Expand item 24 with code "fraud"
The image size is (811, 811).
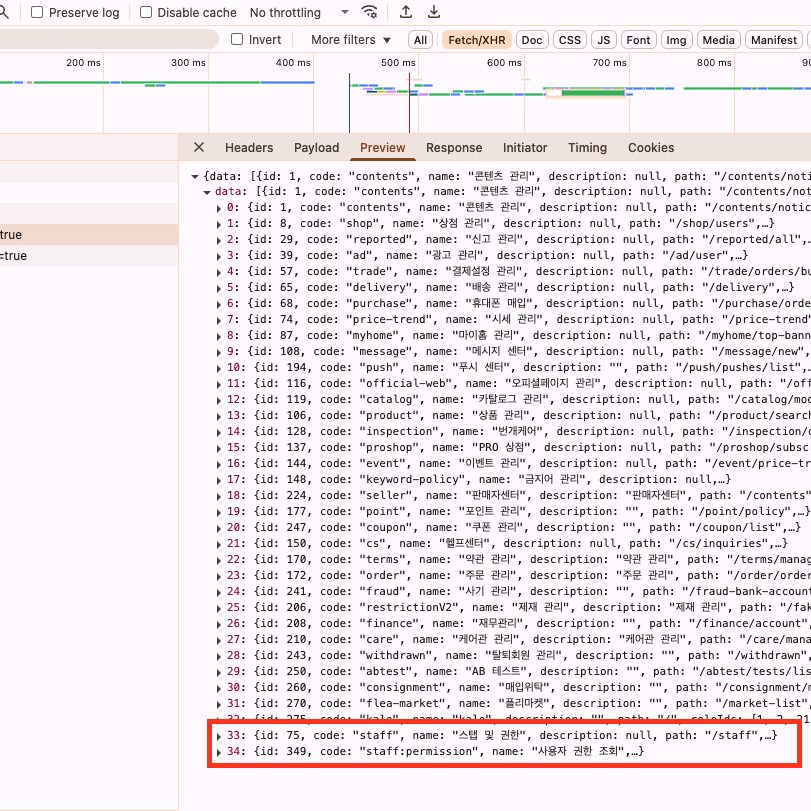(x=219, y=593)
